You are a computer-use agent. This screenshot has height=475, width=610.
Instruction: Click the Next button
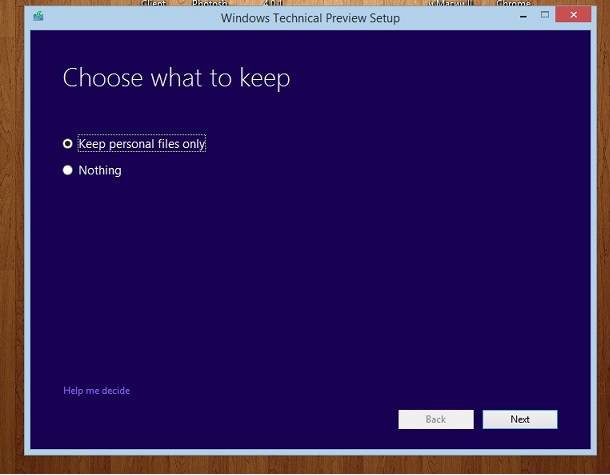pos(520,419)
